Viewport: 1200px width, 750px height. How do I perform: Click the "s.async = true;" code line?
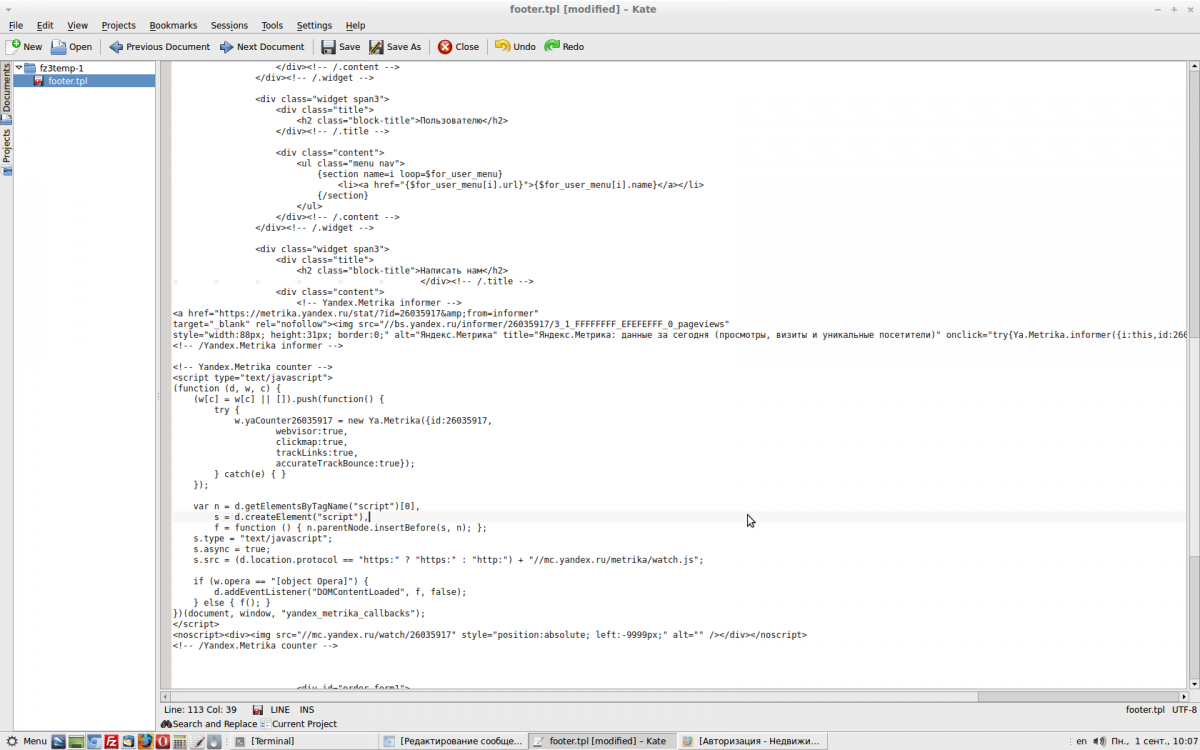point(231,549)
